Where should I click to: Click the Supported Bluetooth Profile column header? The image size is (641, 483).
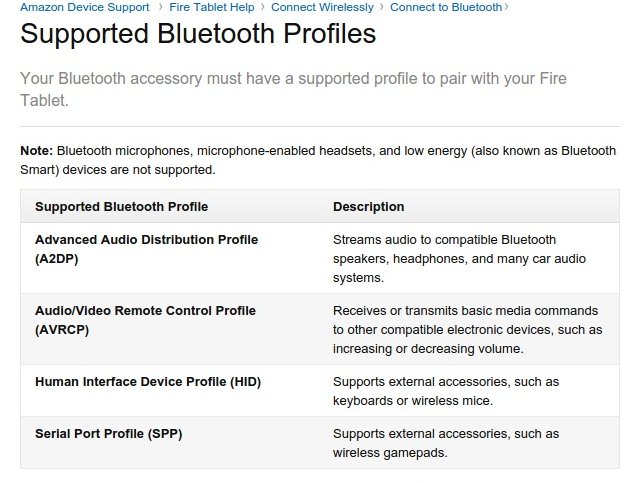(x=121, y=207)
